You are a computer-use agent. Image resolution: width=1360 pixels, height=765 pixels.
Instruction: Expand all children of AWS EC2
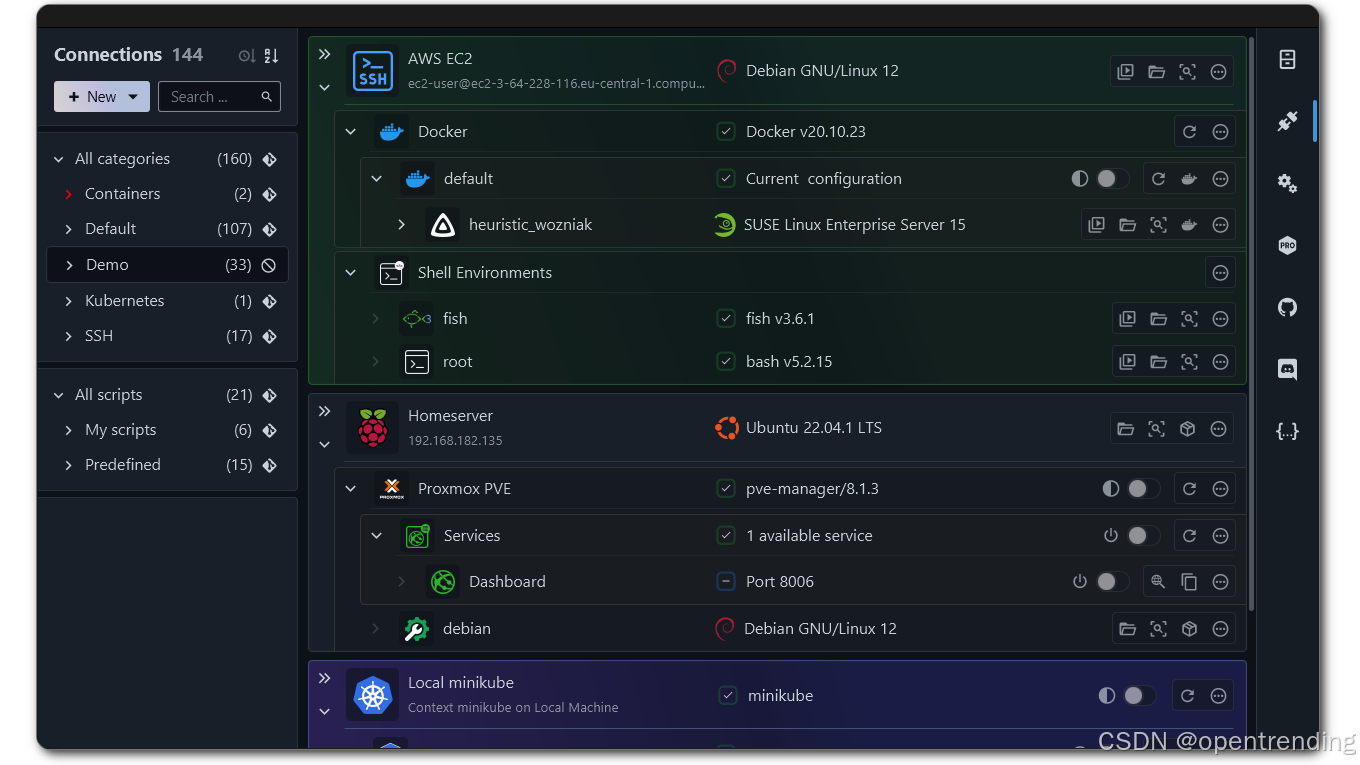[324, 55]
